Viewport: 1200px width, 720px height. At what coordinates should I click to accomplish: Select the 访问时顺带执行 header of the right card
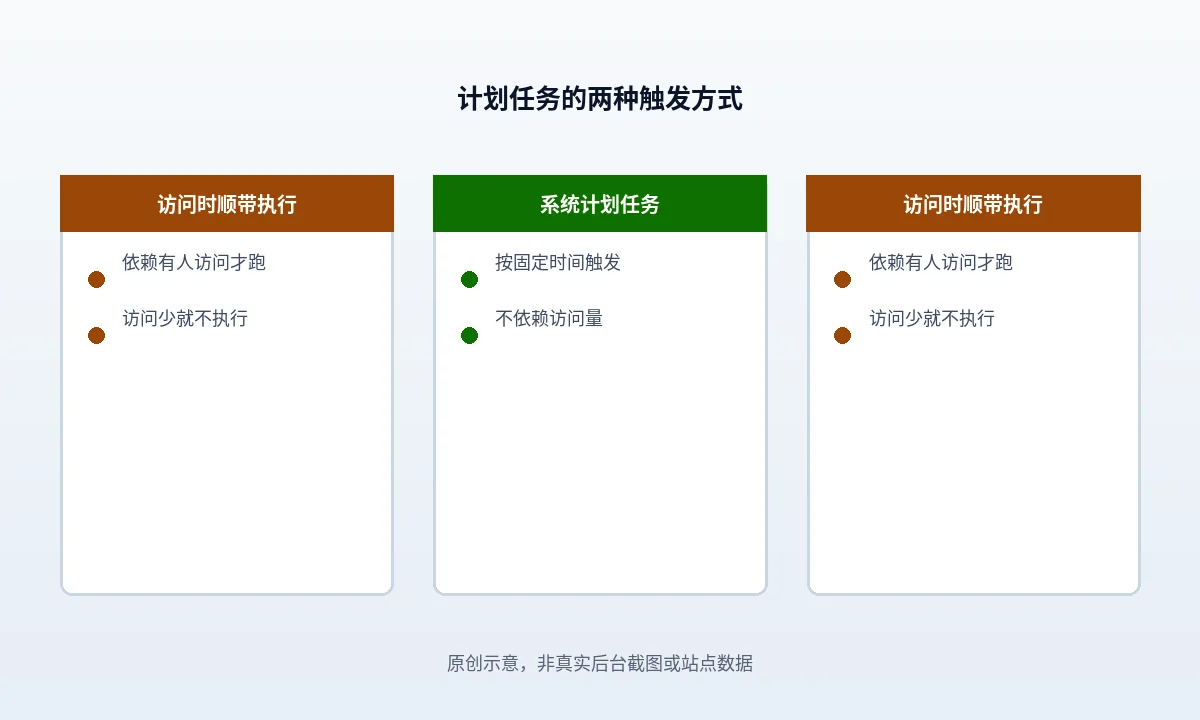coord(973,204)
